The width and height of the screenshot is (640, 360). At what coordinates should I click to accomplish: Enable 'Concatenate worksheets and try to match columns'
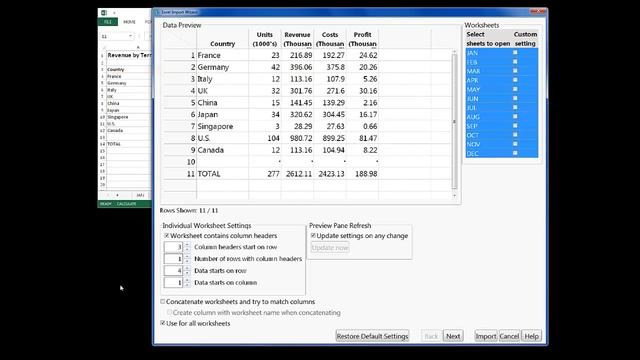click(163, 302)
